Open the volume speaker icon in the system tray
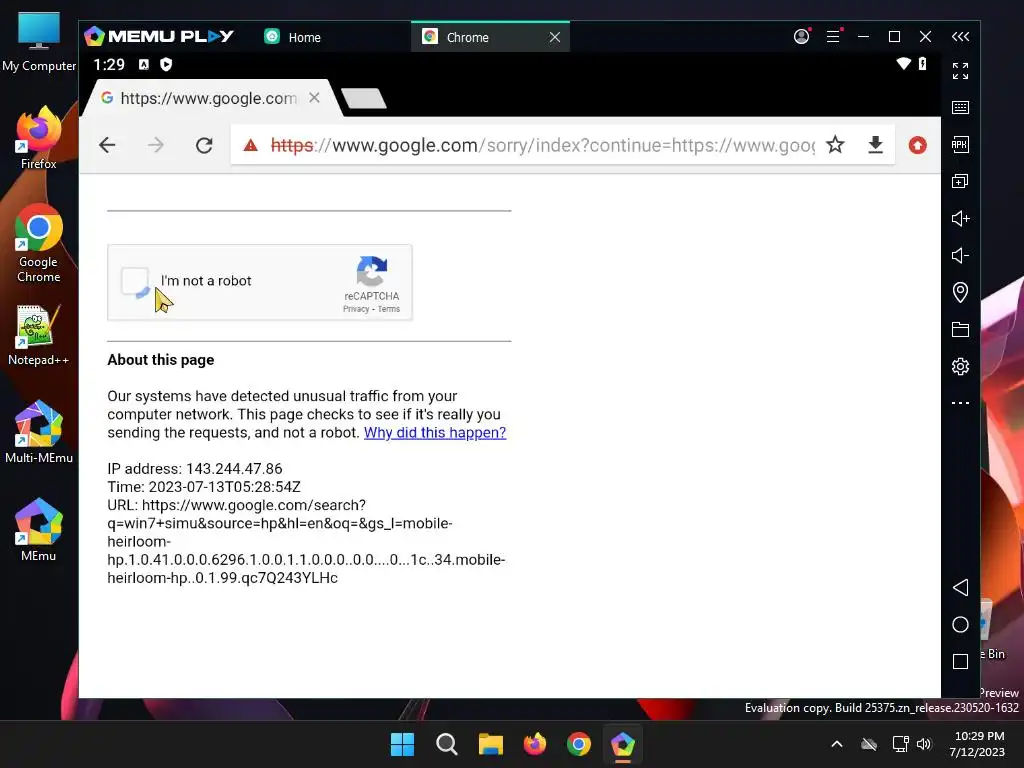Viewport: 1024px width, 768px height. [x=924, y=744]
